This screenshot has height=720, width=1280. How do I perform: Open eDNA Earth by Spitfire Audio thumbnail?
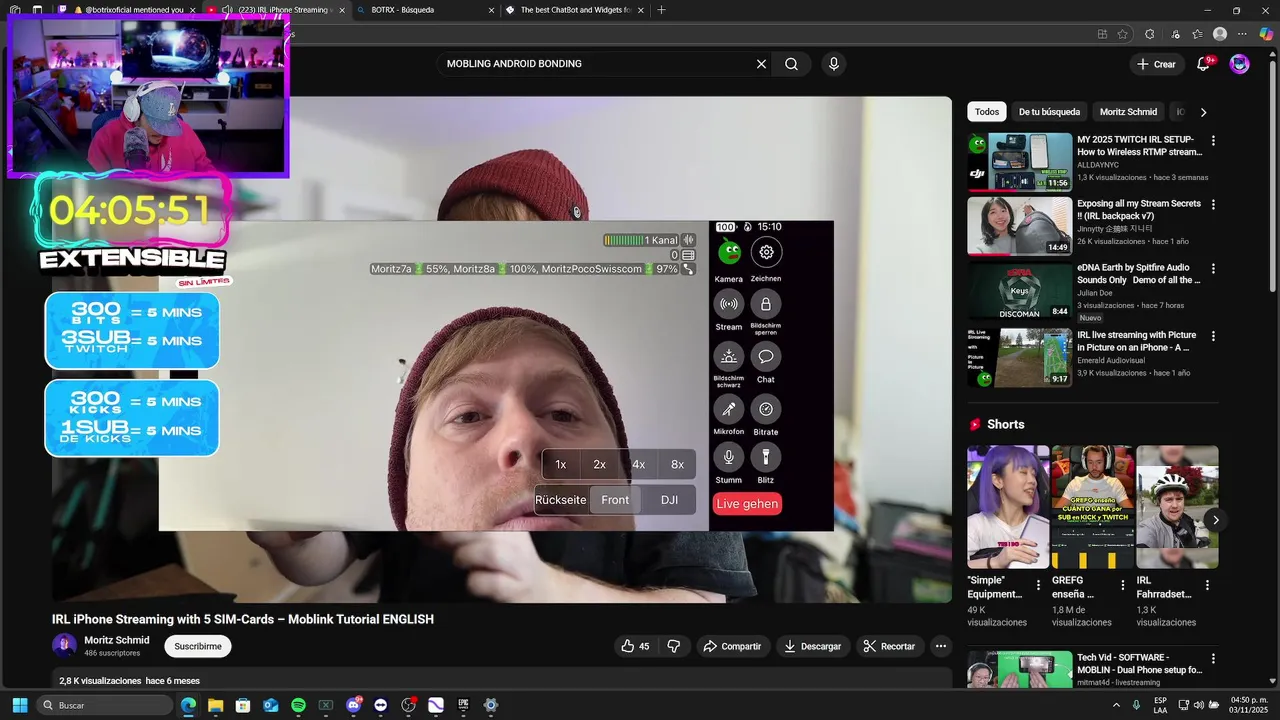pyautogui.click(x=1020, y=291)
